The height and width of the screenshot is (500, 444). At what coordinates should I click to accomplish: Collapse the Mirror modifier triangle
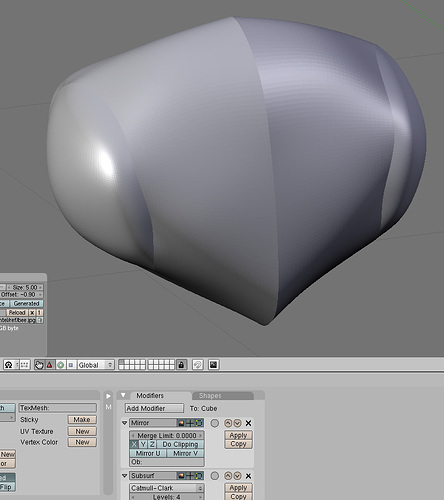(125, 423)
